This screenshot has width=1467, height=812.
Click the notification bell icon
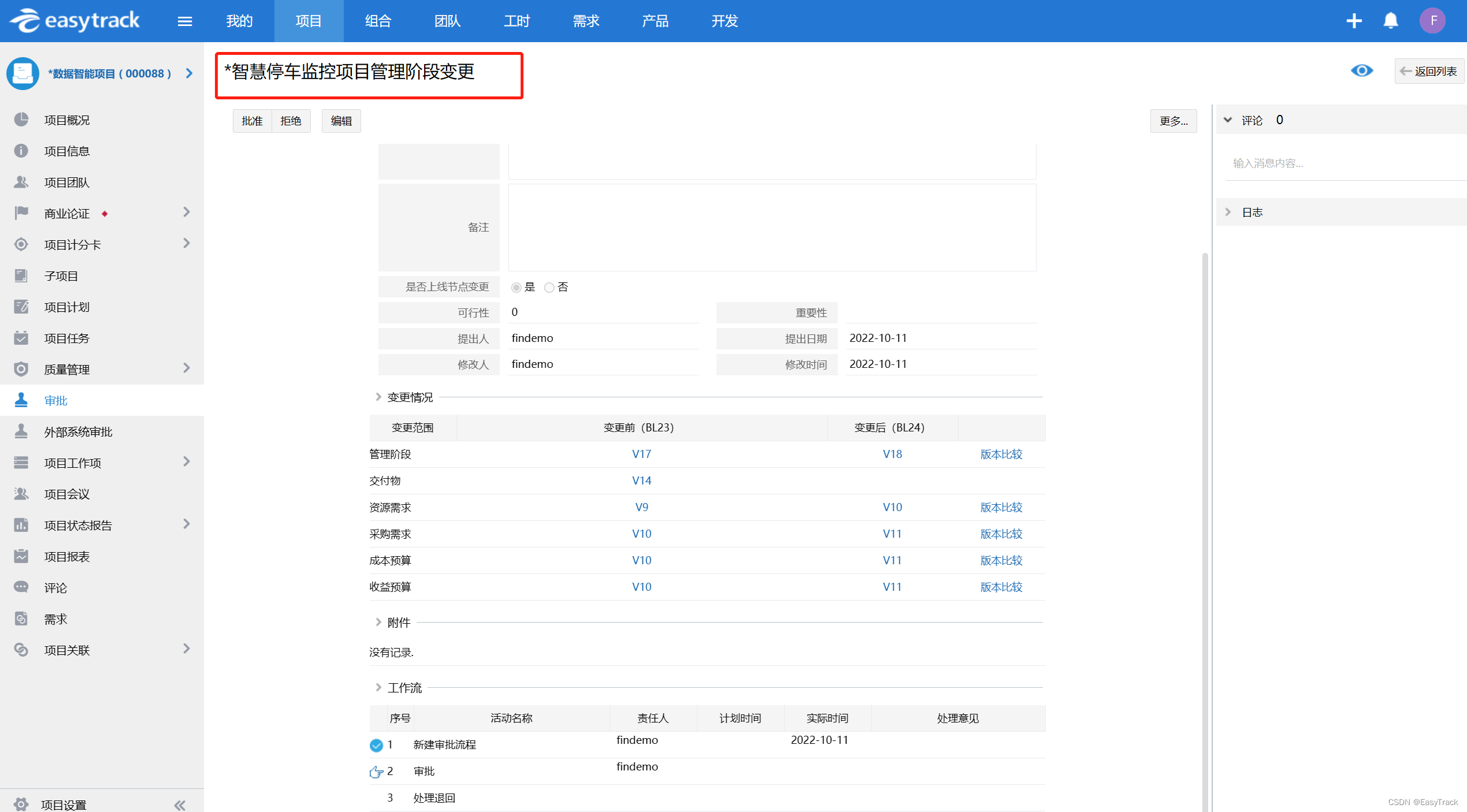[1390, 21]
